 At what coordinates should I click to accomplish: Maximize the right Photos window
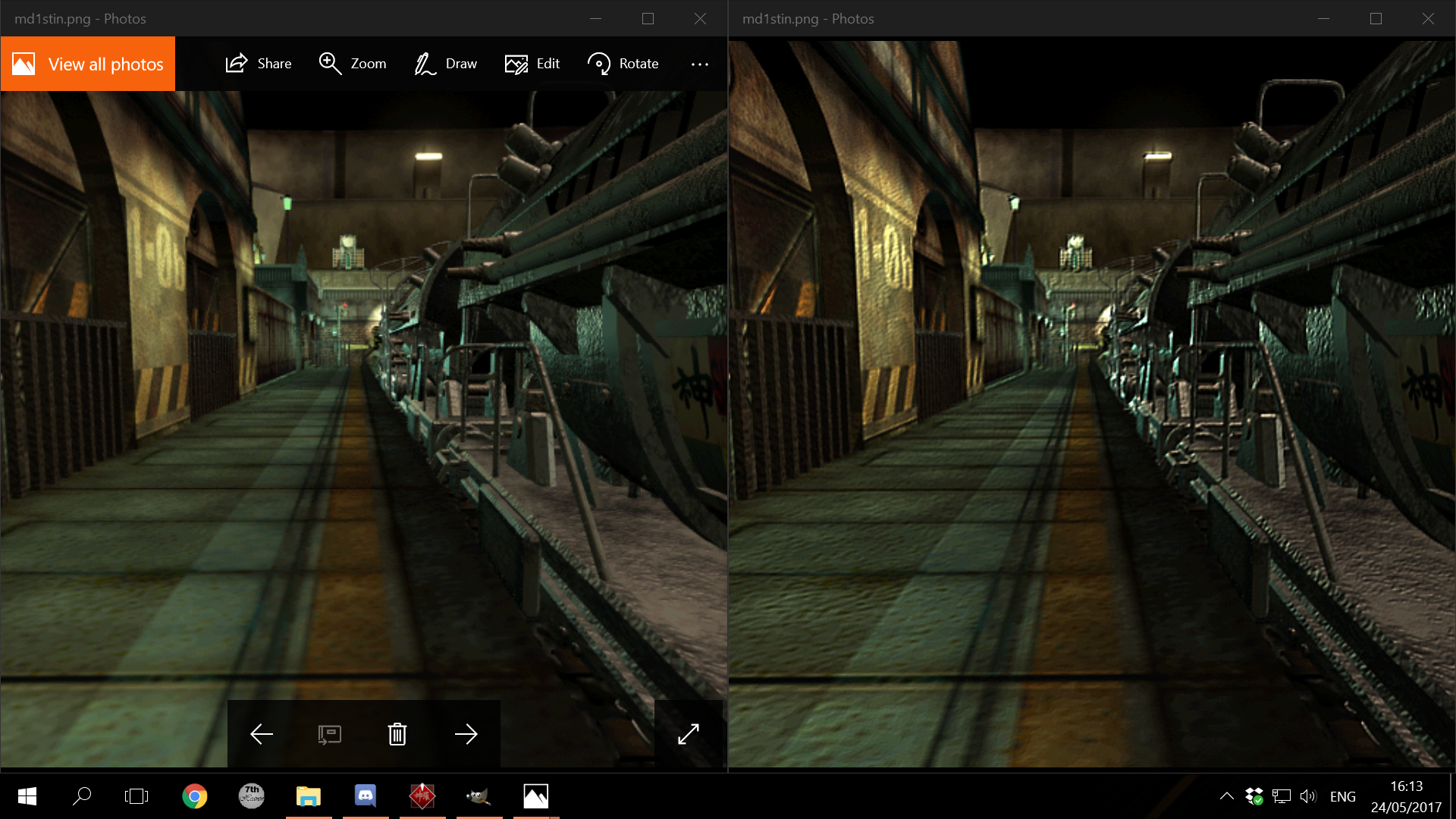(1376, 18)
